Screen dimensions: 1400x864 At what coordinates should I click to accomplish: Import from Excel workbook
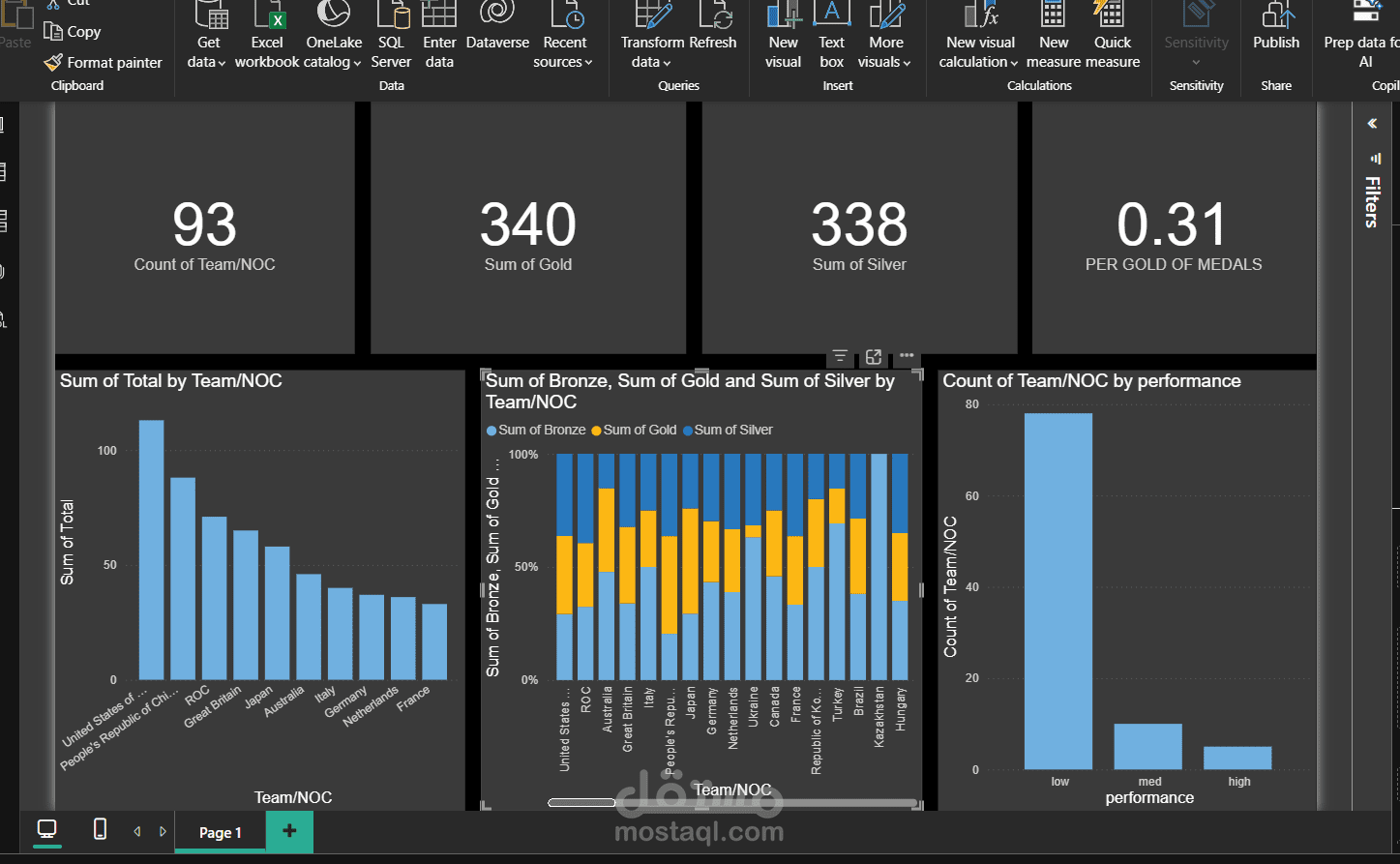pyautogui.click(x=267, y=35)
